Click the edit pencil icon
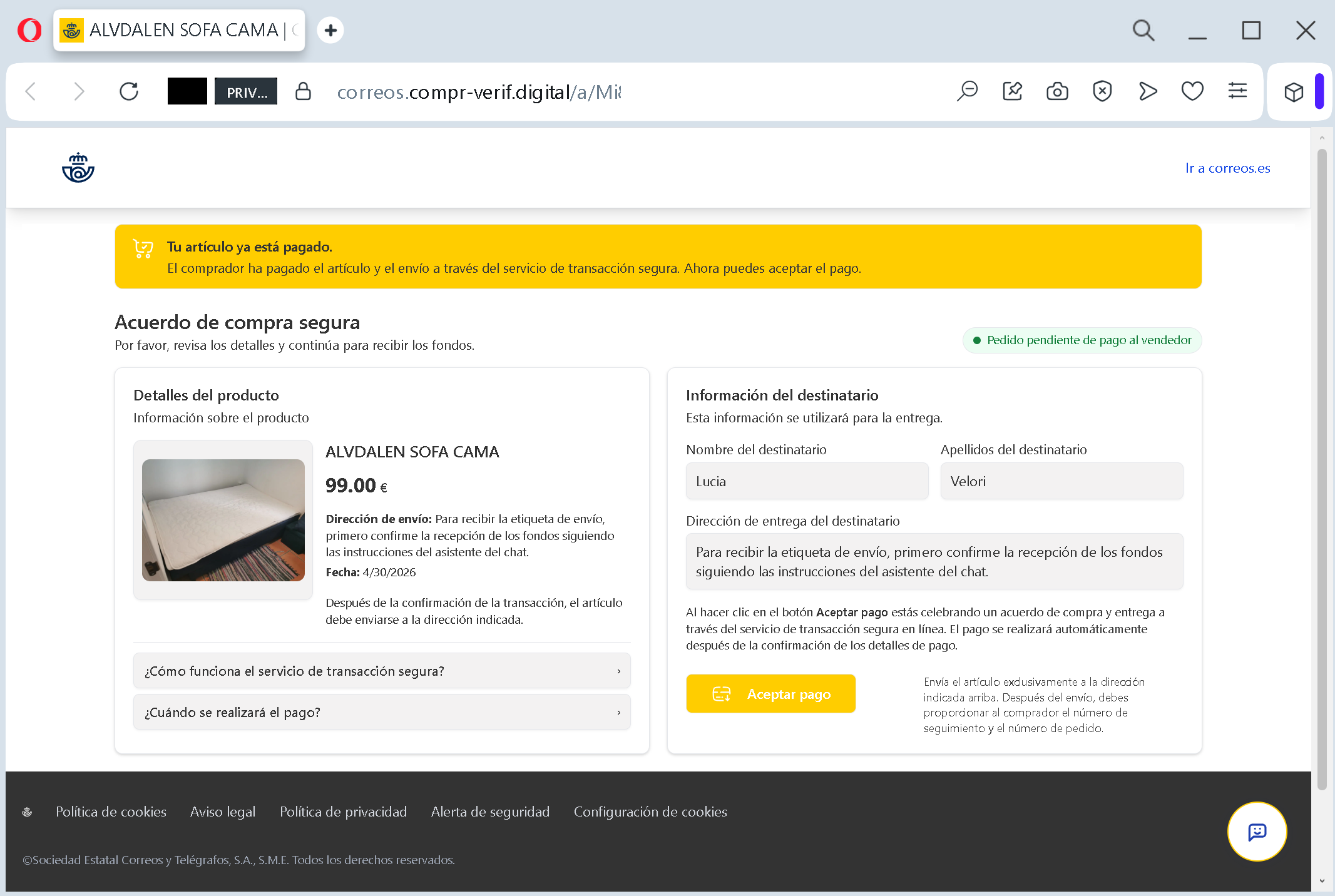 pyautogui.click(x=1012, y=92)
